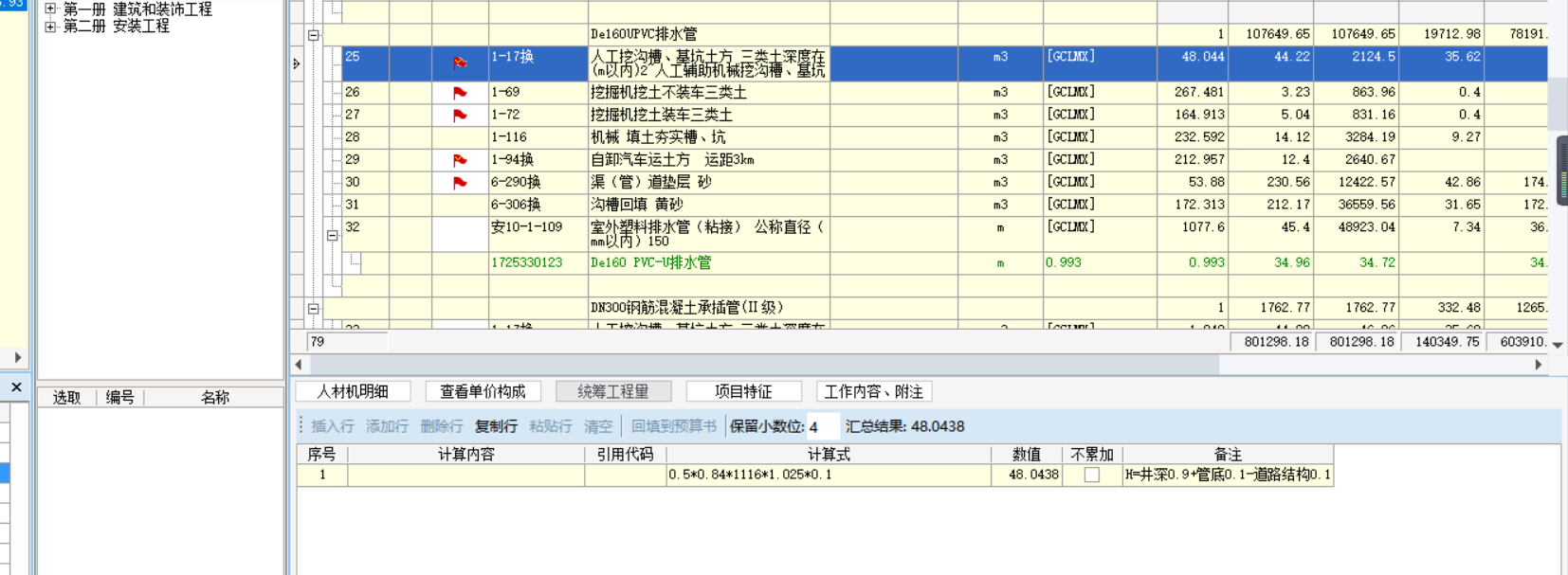Collapse the DN300钢筋混凝土承插管 group
The width and height of the screenshot is (1568, 575).
pos(313,308)
